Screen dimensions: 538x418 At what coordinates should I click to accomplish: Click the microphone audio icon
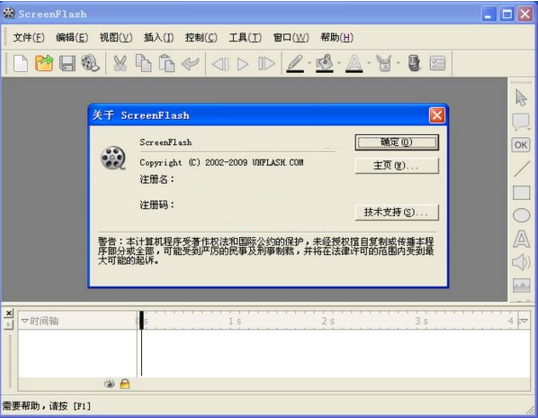[414, 63]
